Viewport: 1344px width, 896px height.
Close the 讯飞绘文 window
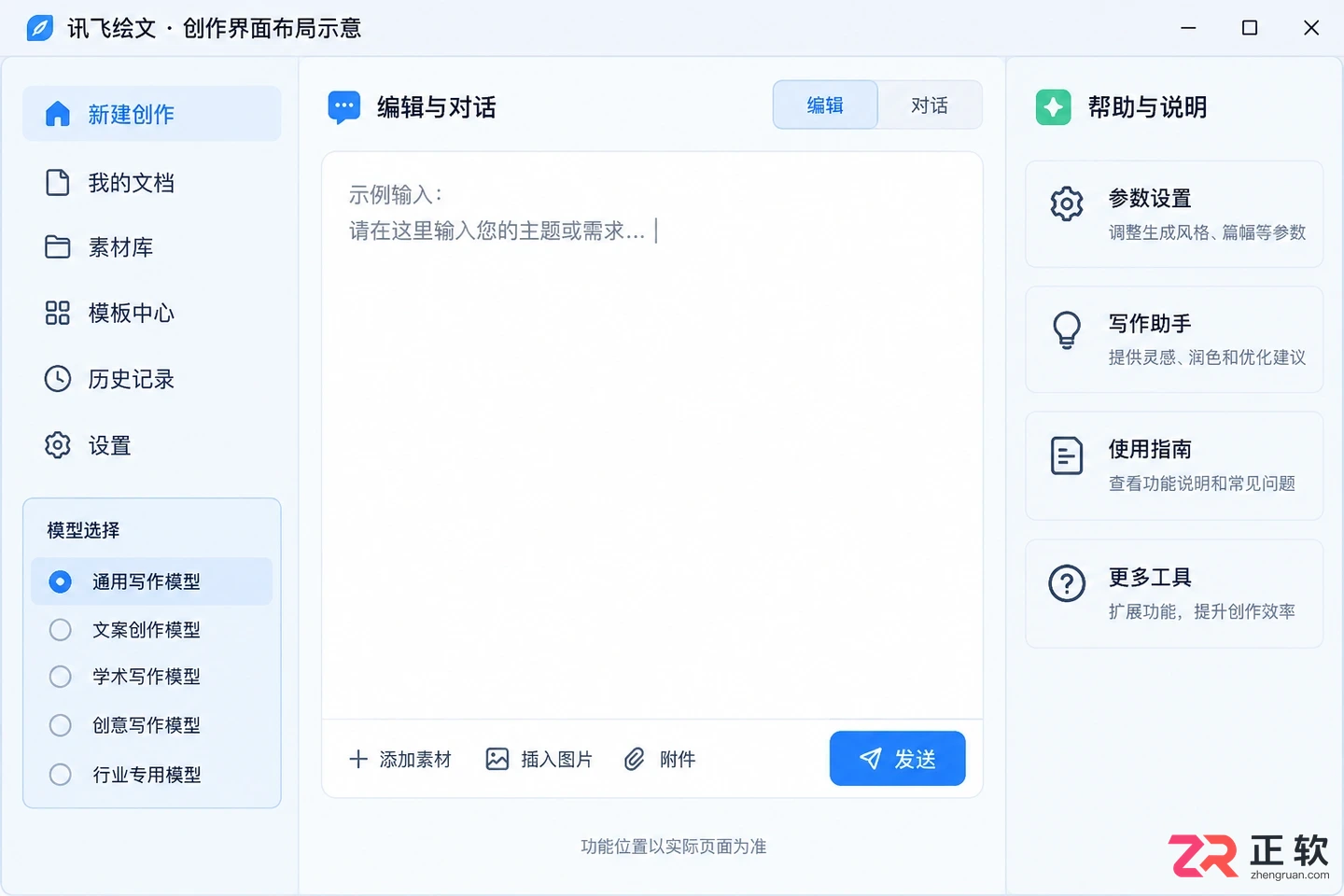point(1311,28)
